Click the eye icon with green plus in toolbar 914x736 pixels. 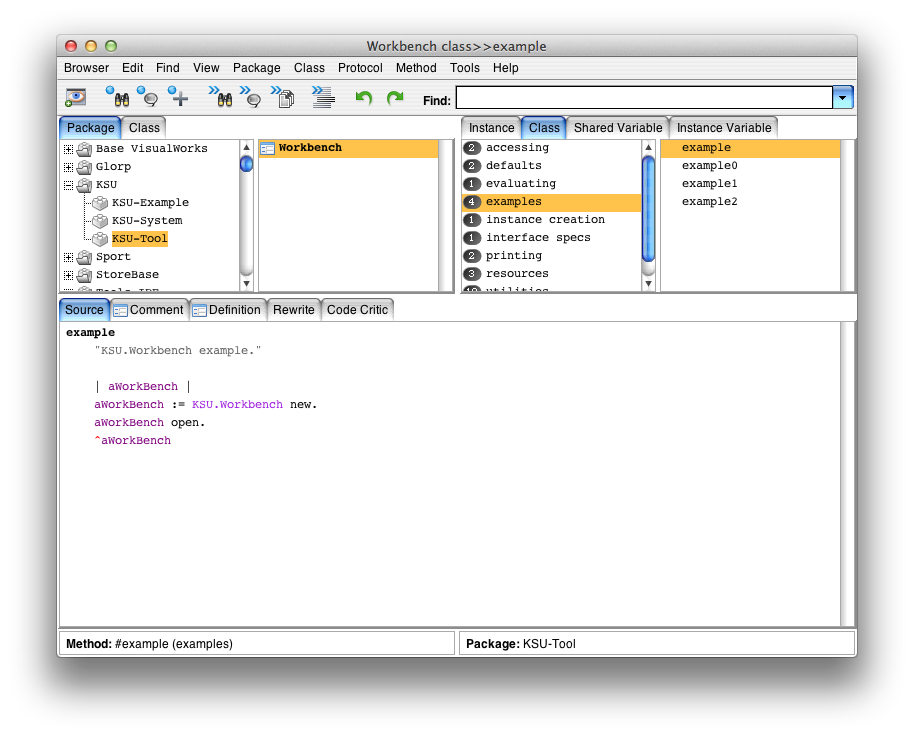pos(75,97)
